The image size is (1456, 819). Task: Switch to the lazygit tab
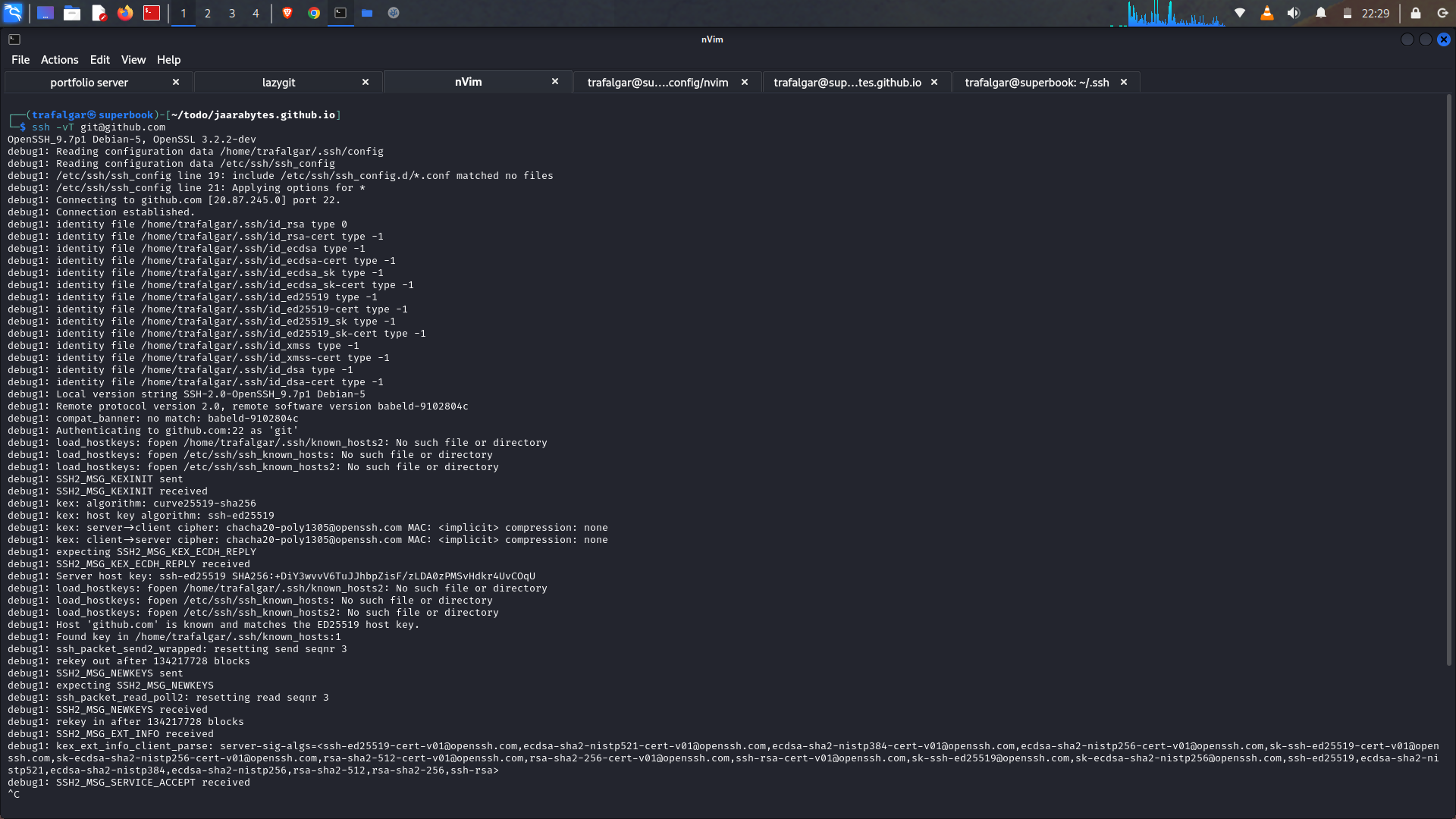click(278, 82)
